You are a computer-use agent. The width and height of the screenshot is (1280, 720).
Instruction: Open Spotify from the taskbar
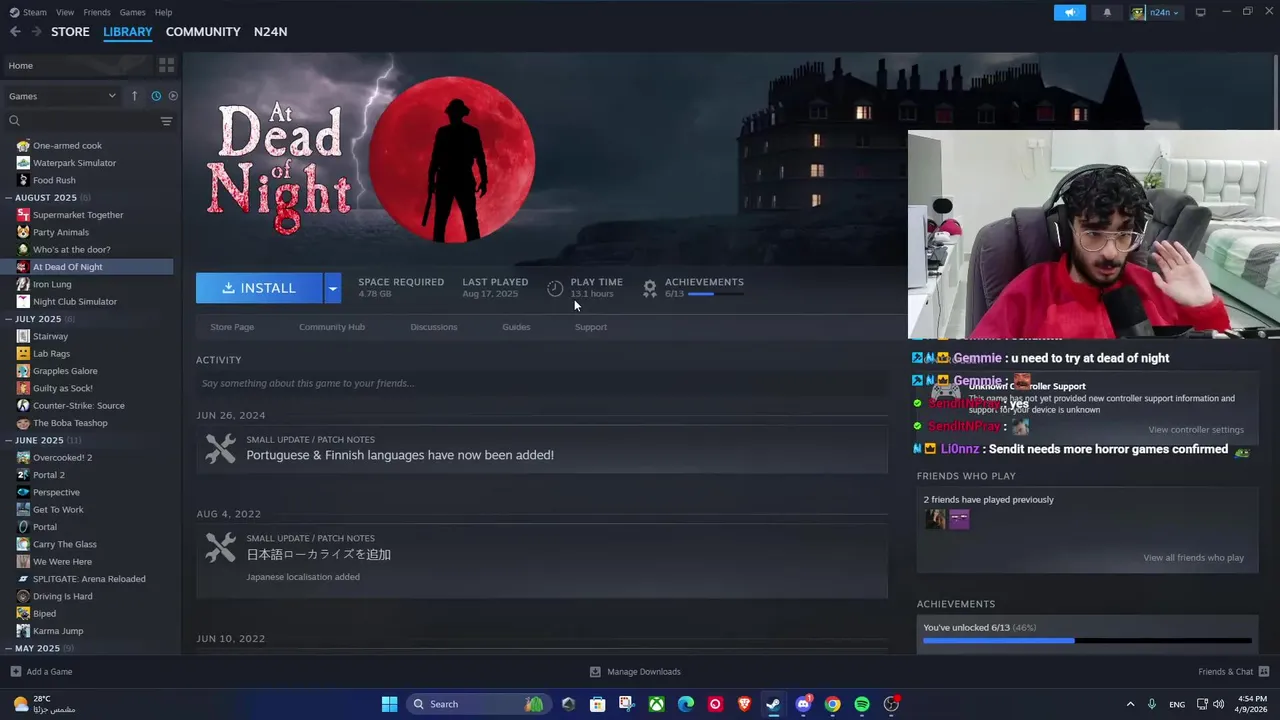pos(862,704)
